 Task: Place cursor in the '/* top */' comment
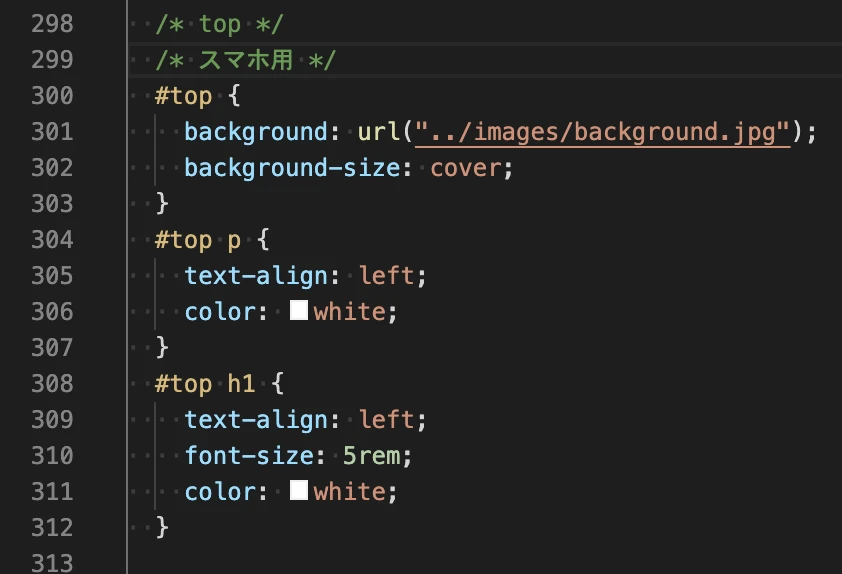pos(219,25)
